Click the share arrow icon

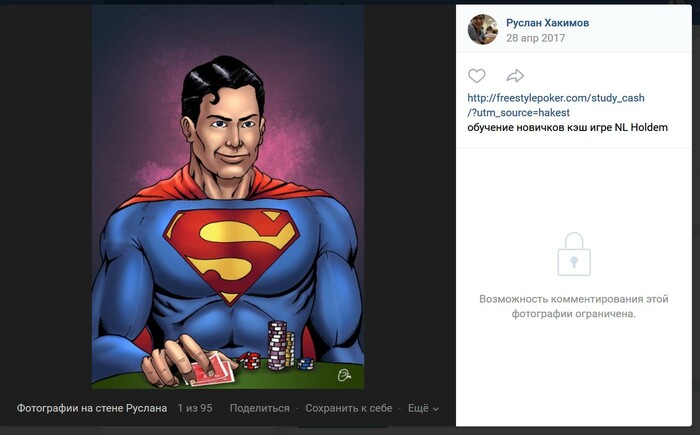pyautogui.click(x=515, y=76)
